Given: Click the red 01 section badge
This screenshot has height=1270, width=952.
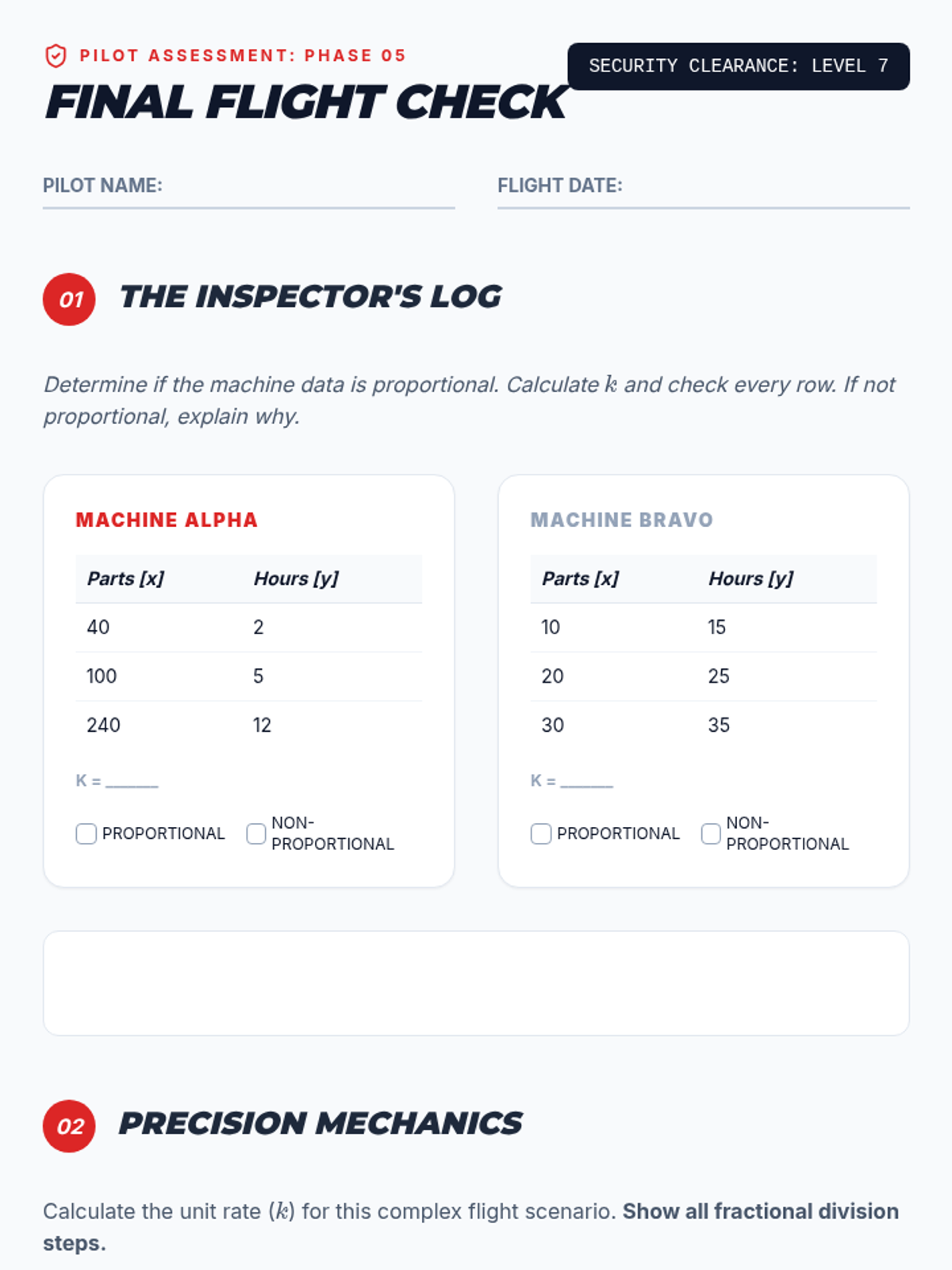Looking at the screenshot, I should pos(69,299).
